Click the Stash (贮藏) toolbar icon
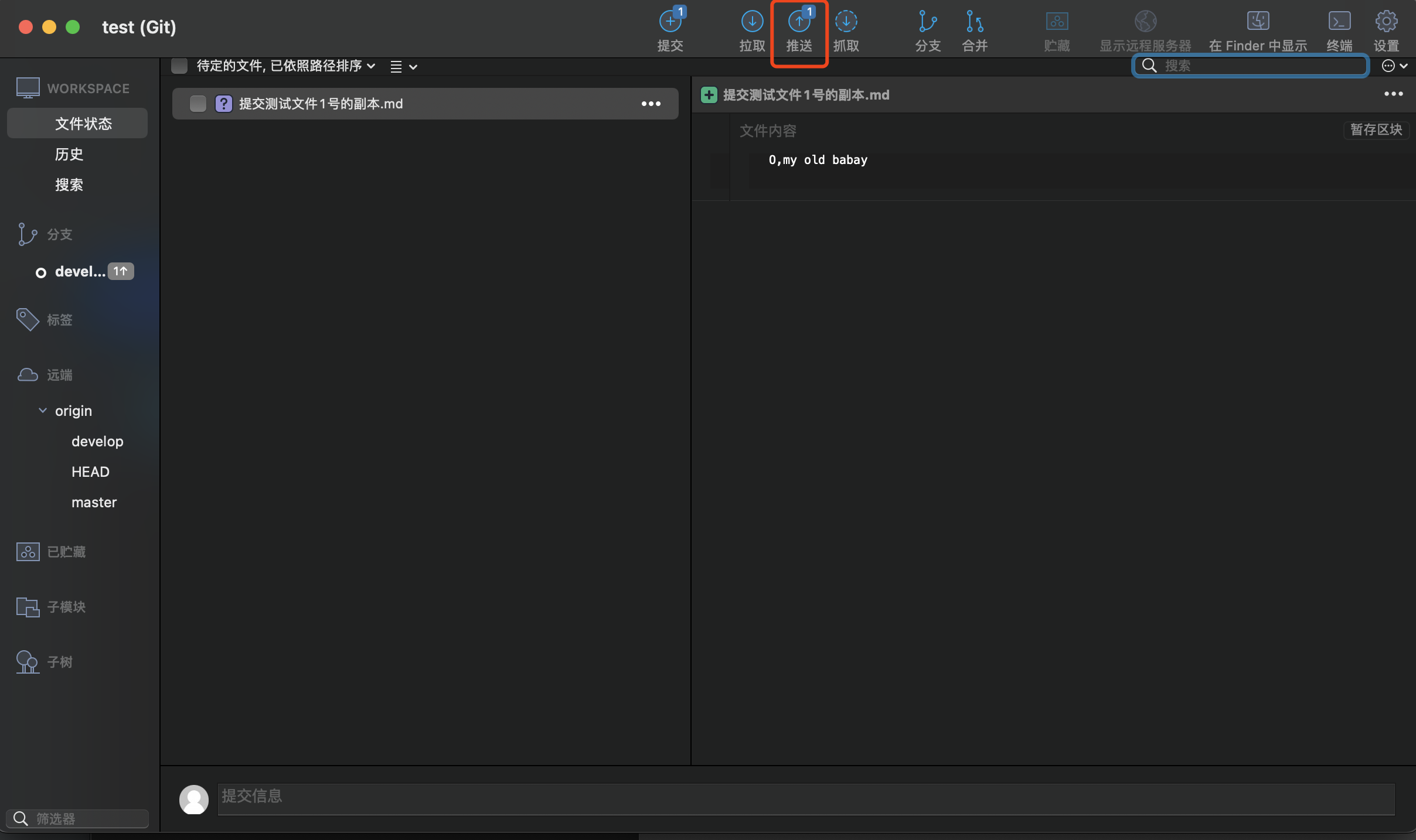 pyautogui.click(x=1057, y=21)
